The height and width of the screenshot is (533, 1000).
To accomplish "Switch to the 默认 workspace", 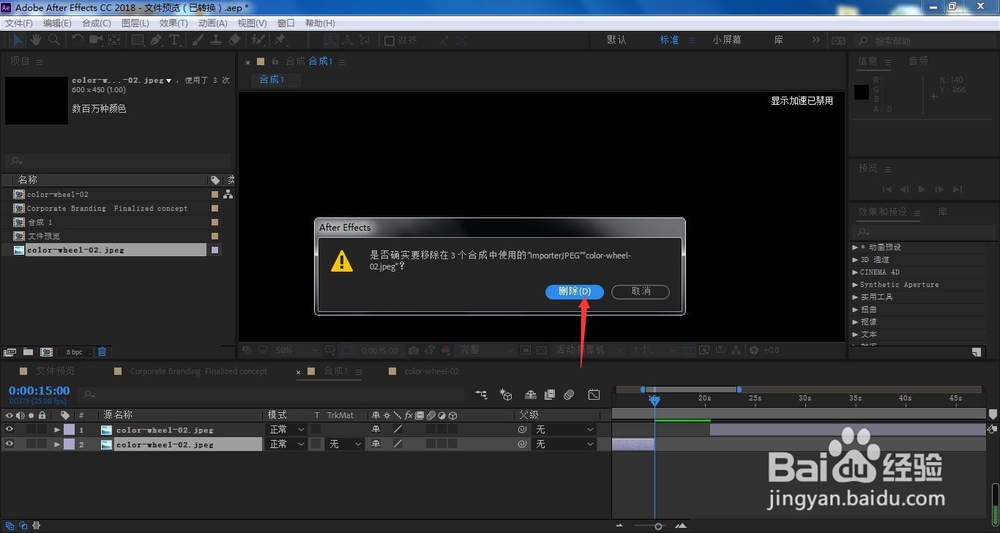I will [617, 40].
